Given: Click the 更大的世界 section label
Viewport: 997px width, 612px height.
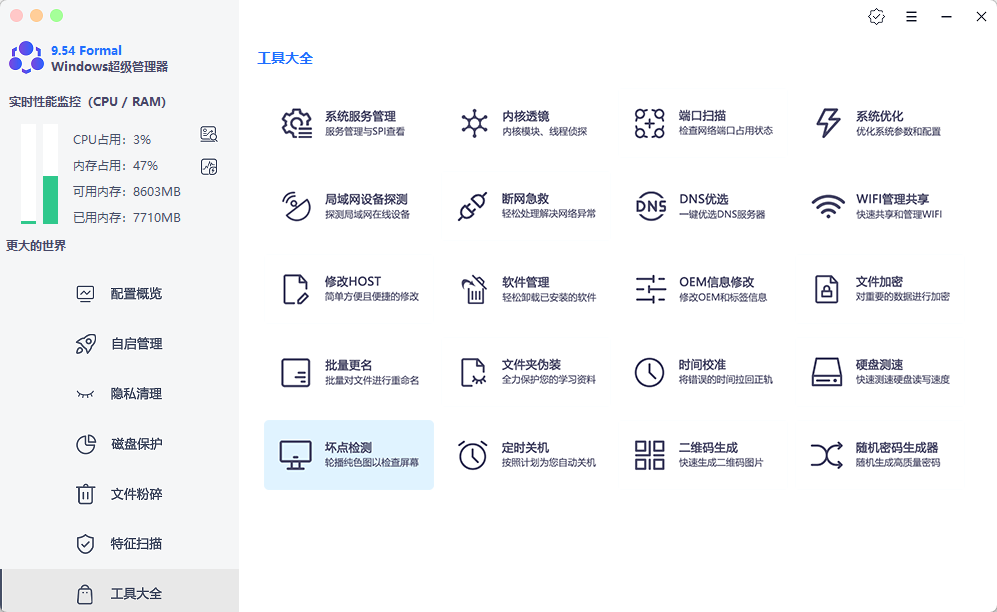Looking at the screenshot, I should [x=36, y=246].
